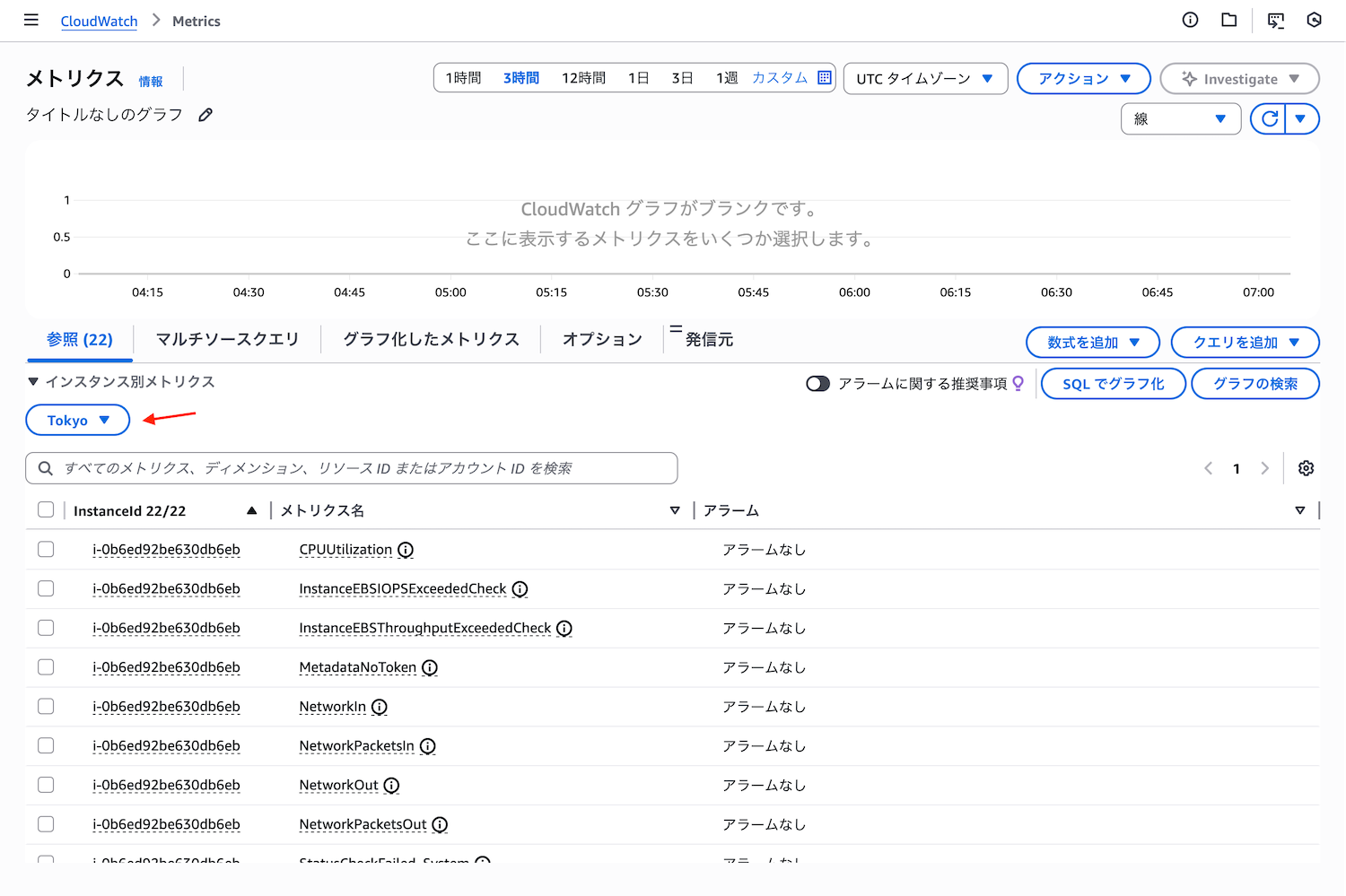The width and height of the screenshot is (1346, 896).
Task: Follow the CloudWatch breadcrumb link
Action: (99, 21)
